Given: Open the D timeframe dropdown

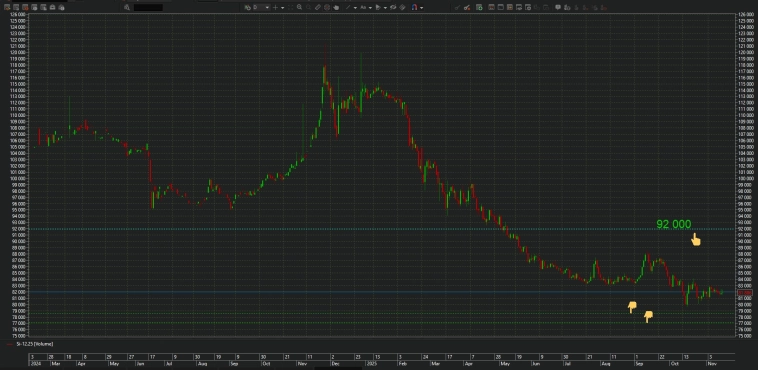Looking at the screenshot, I should tap(261, 7).
